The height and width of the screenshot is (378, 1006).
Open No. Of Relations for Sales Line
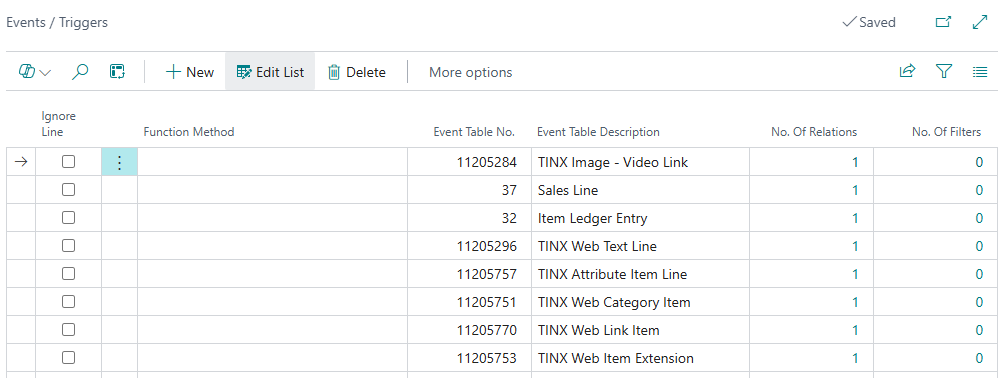click(855, 191)
